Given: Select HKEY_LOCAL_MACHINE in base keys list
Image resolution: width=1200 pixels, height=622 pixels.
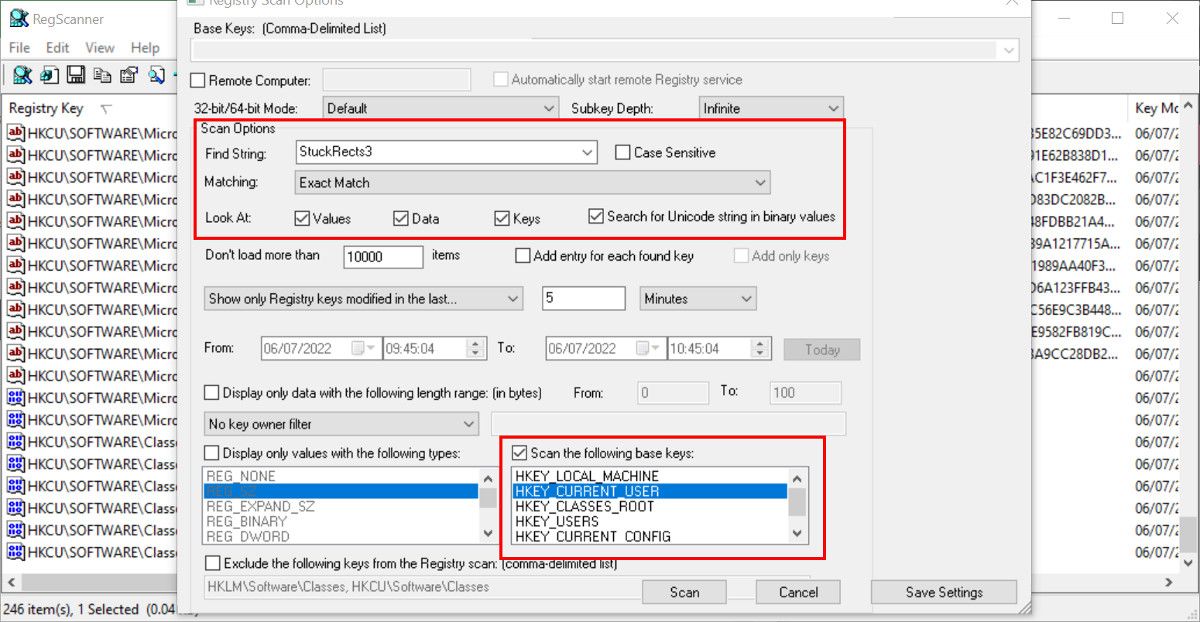Looking at the screenshot, I should click(649, 476).
